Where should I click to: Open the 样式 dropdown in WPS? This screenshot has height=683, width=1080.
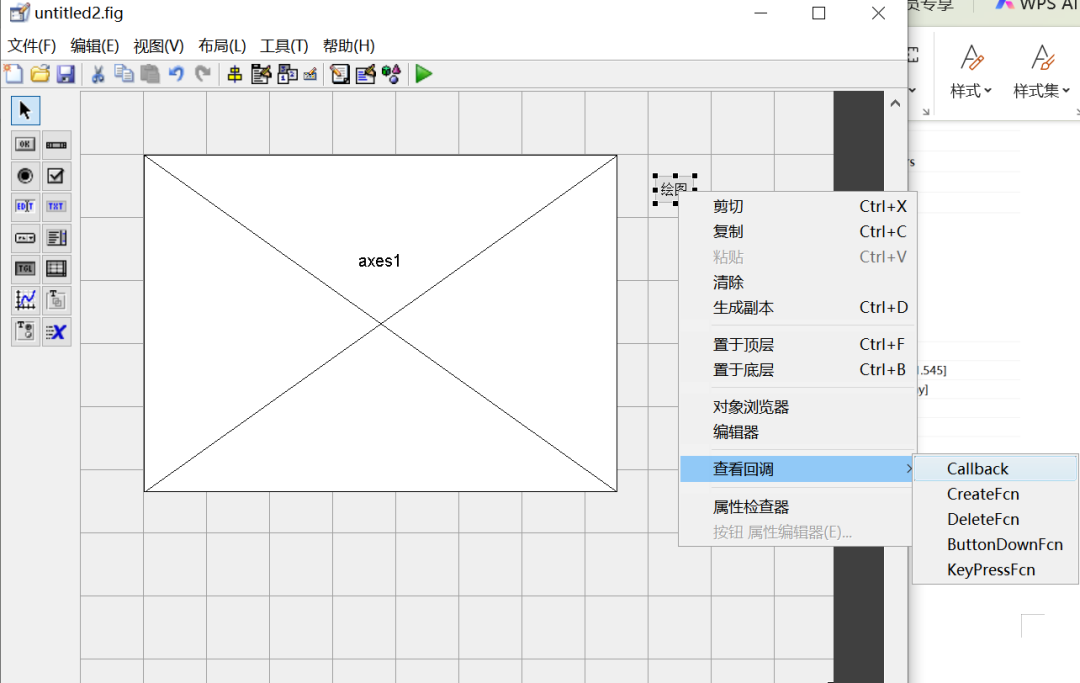[x=971, y=91]
